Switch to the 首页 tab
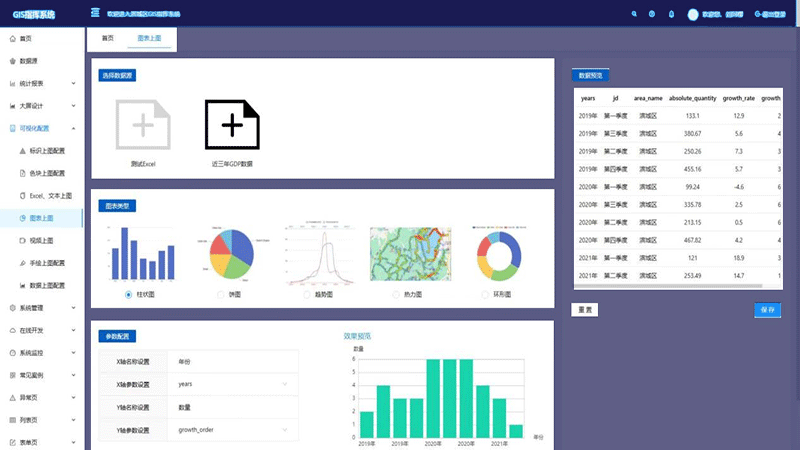Image resolution: width=800 pixels, height=450 pixels. (x=107, y=38)
